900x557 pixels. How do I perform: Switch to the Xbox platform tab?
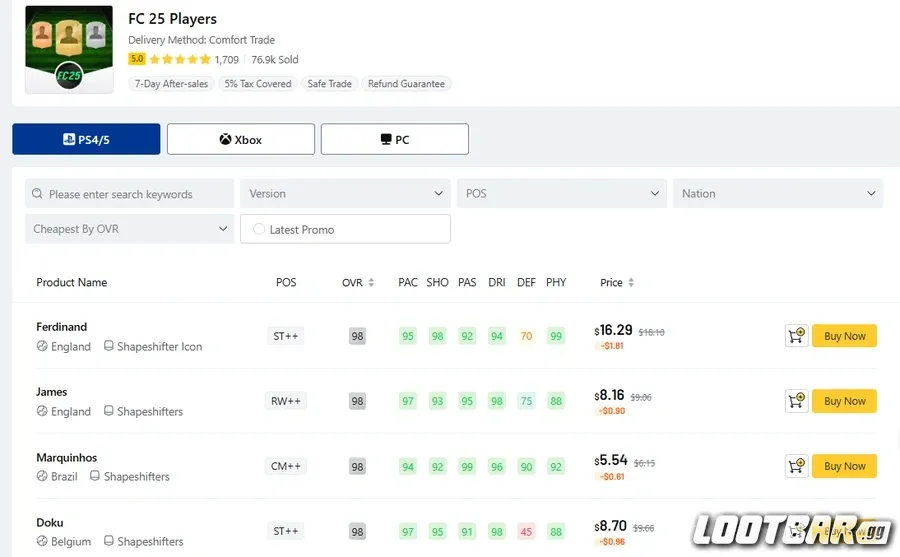[x=240, y=140]
